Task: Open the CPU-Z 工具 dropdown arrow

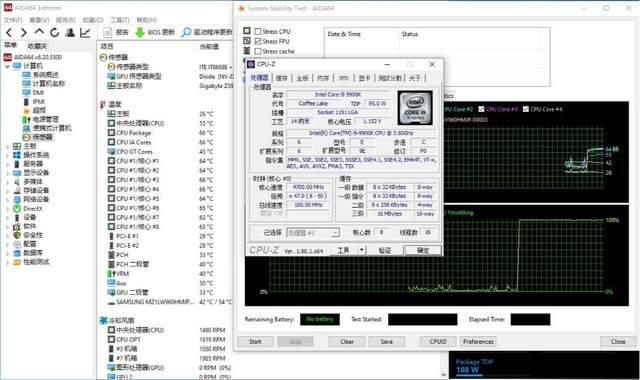Action: tap(362, 250)
